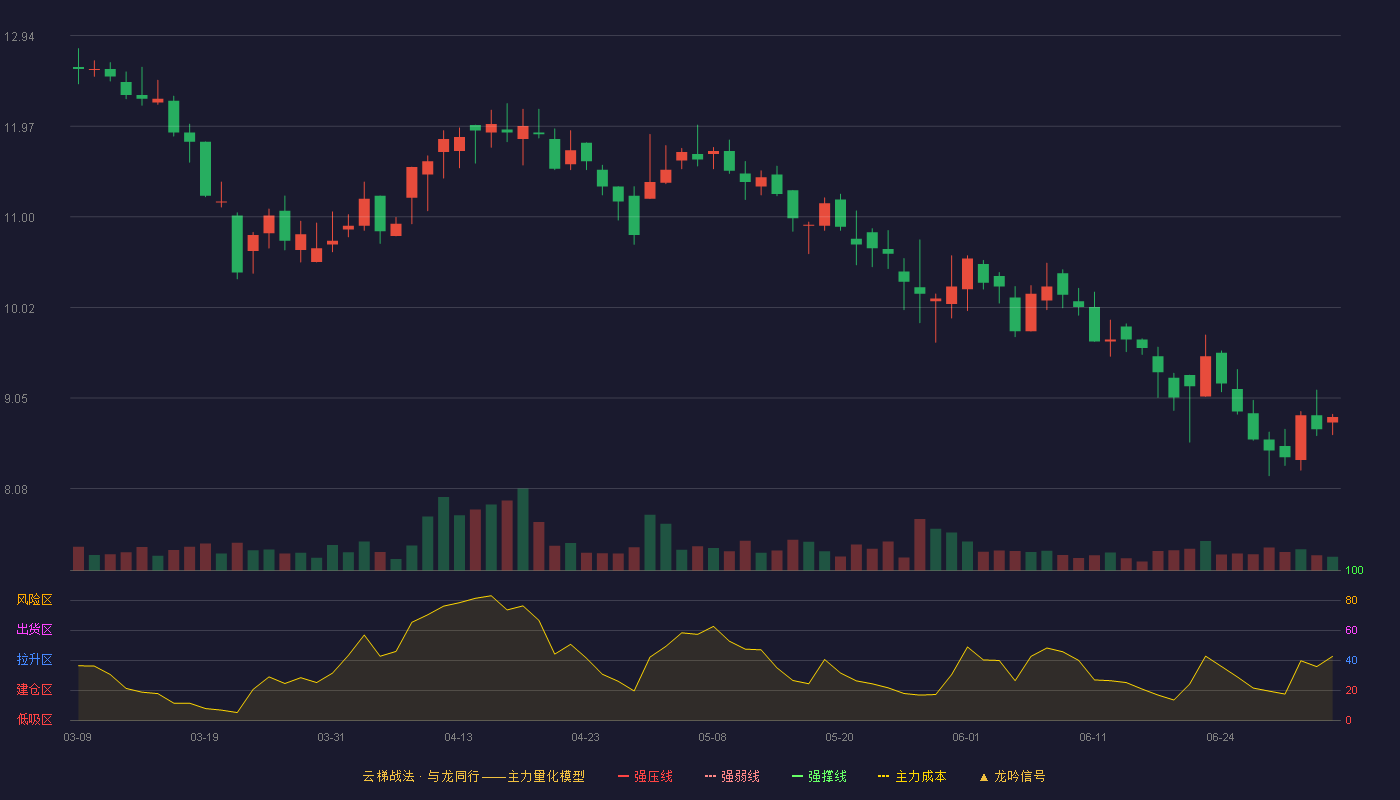Click the 06-11 date label

[x=1093, y=737]
